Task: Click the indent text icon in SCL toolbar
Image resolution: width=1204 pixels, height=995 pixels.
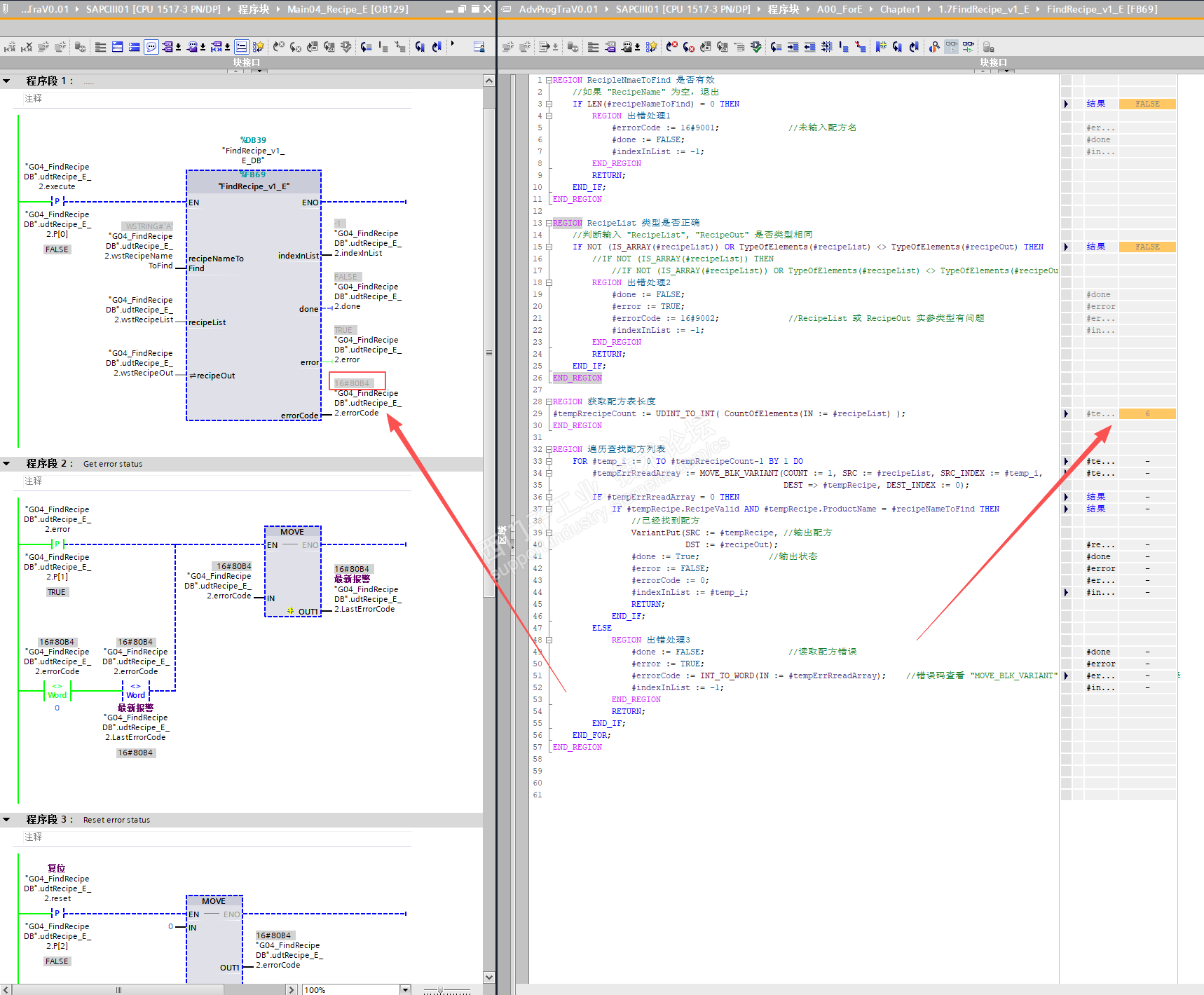Action: pyautogui.click(x=793, y=47)
